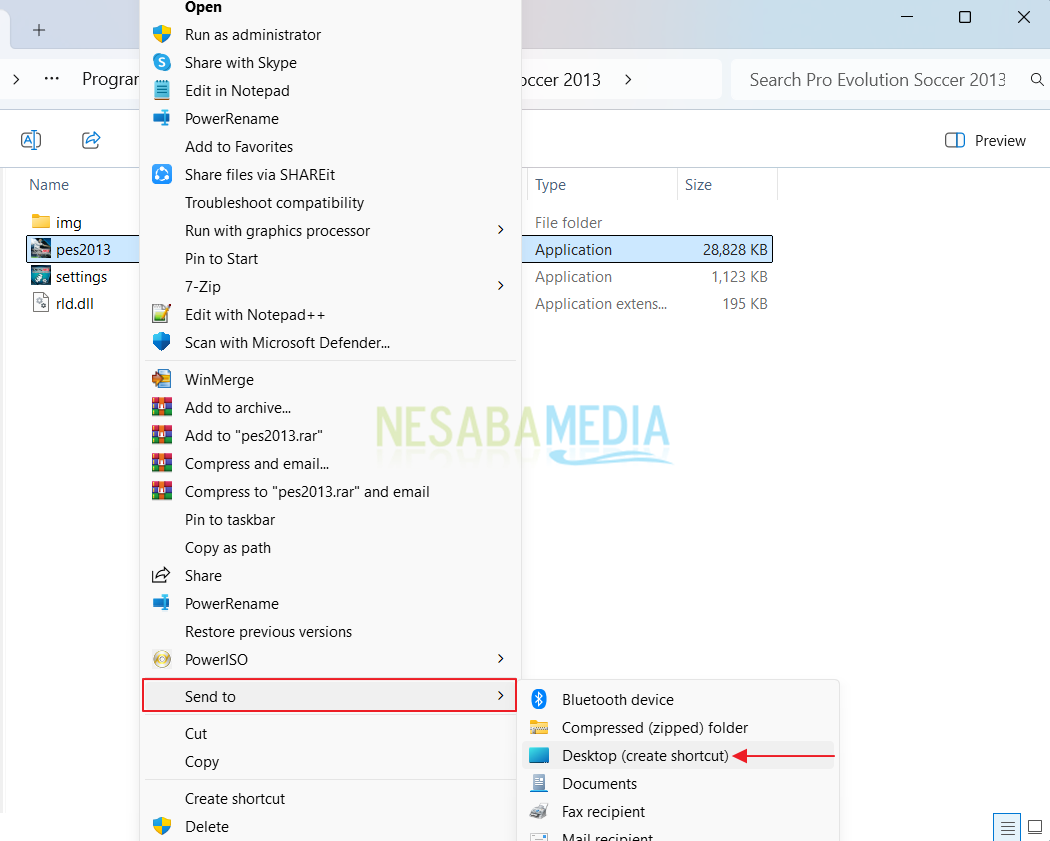Click the Share arrow icon in context menu

[161, 575]
